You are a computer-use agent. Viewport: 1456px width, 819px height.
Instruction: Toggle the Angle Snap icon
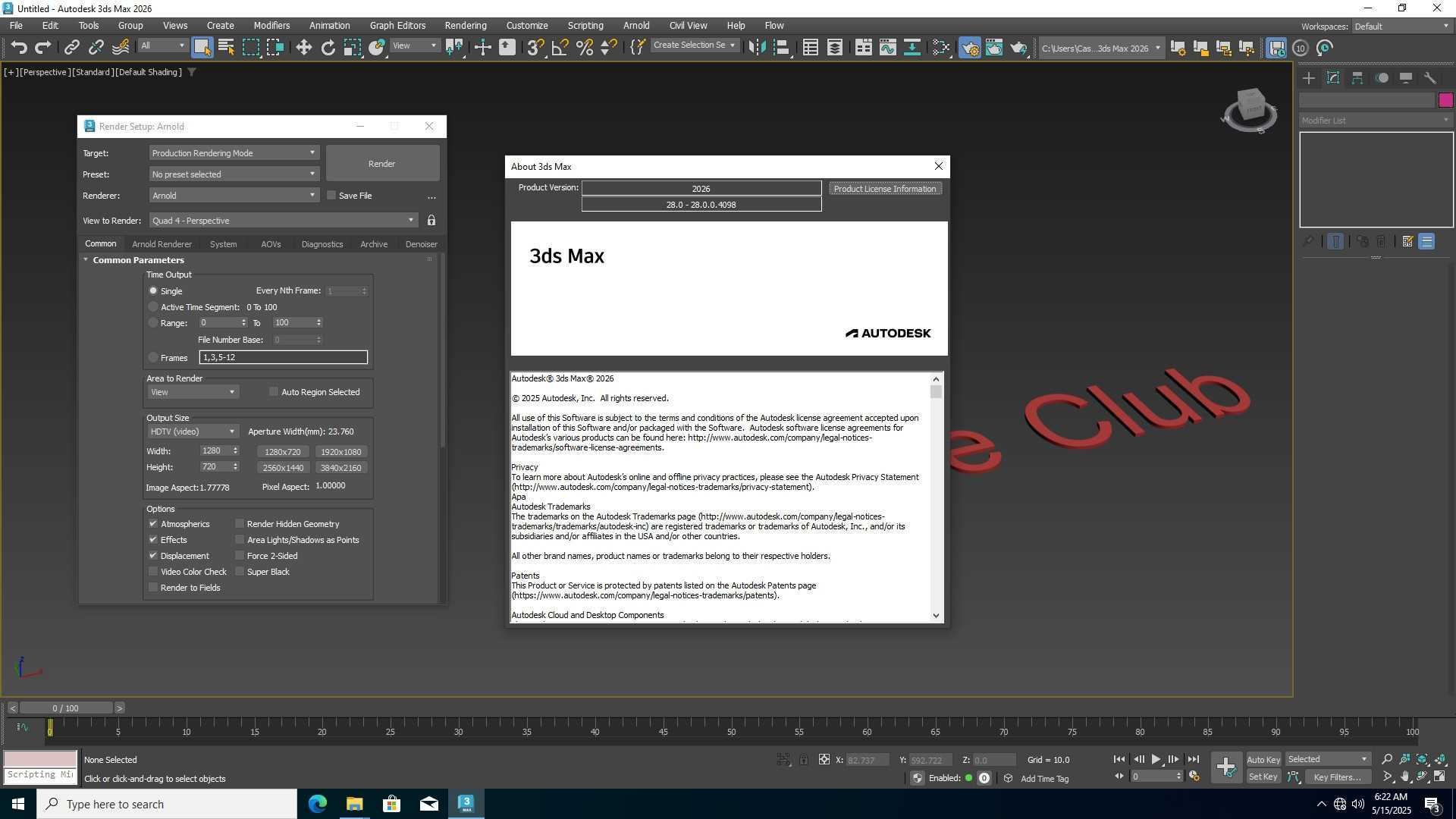560,48
